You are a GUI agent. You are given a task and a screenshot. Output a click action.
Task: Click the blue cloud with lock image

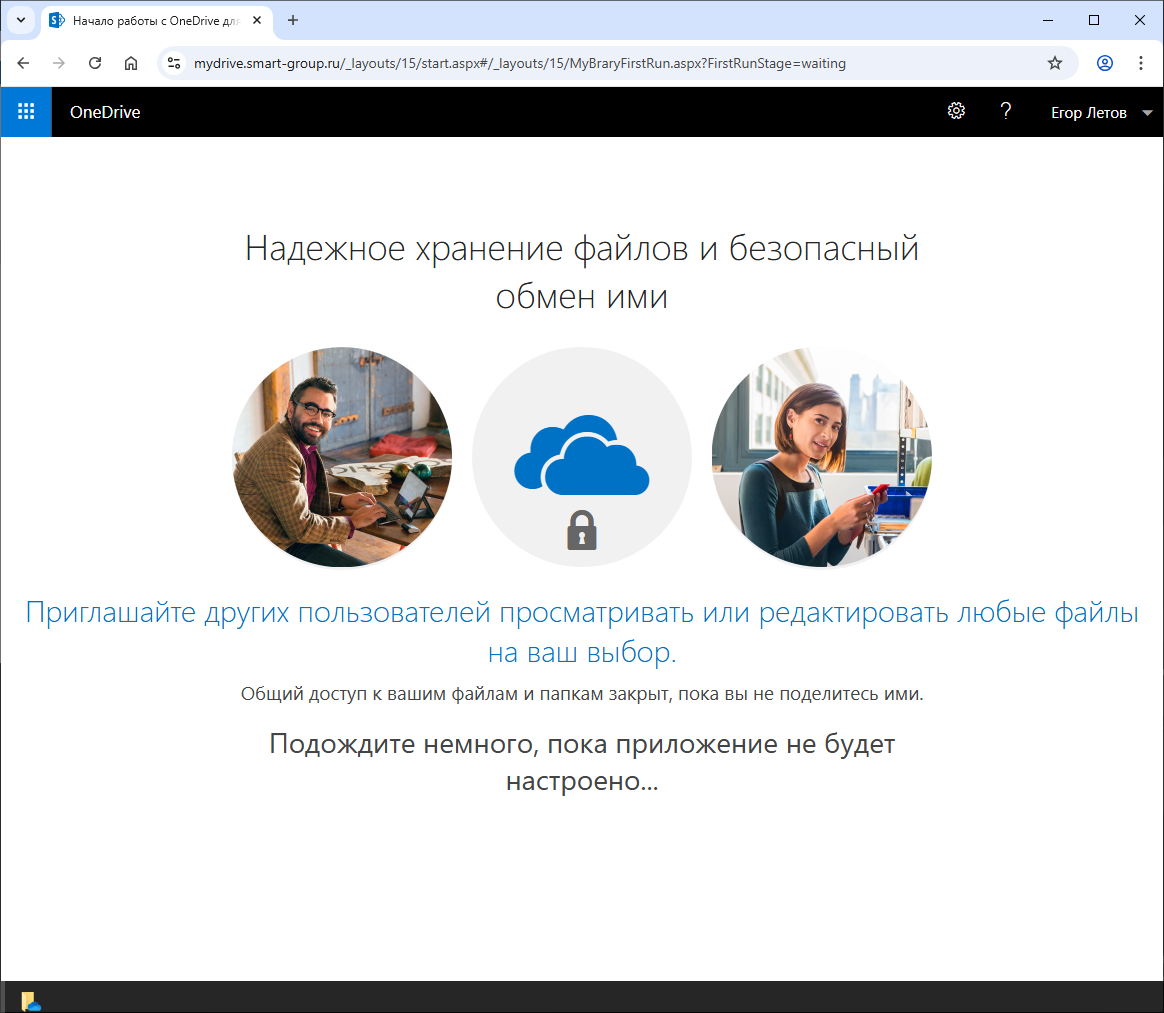[581, 458]
